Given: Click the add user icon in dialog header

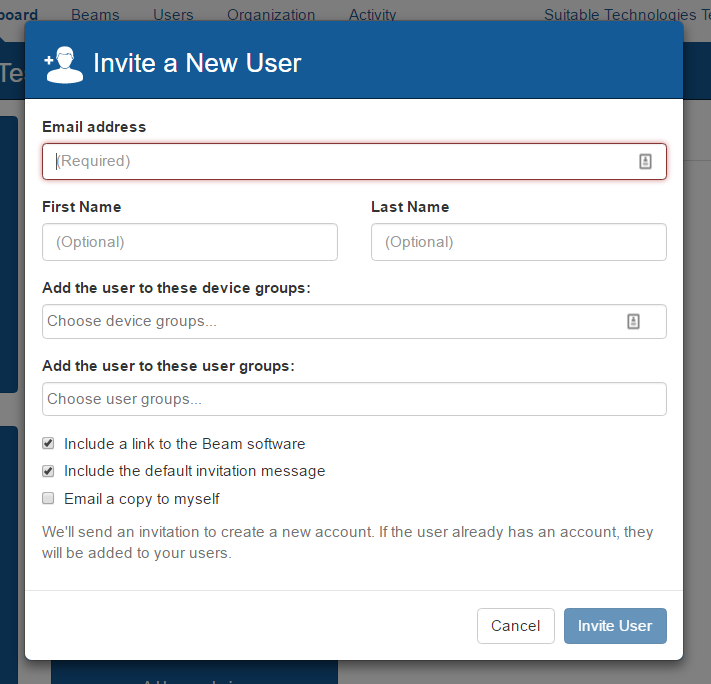Looking at the screenshot, I should point(64,64).
